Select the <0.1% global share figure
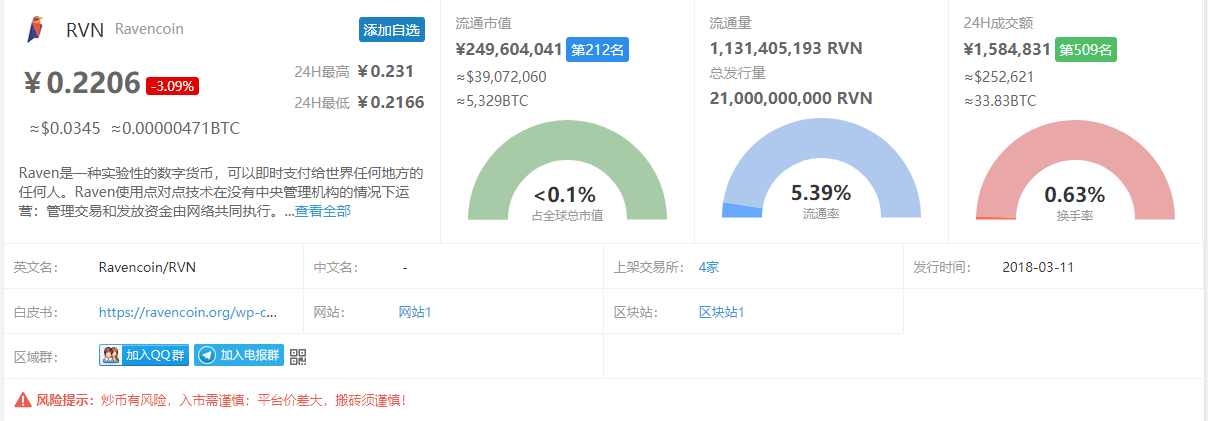 565,195
